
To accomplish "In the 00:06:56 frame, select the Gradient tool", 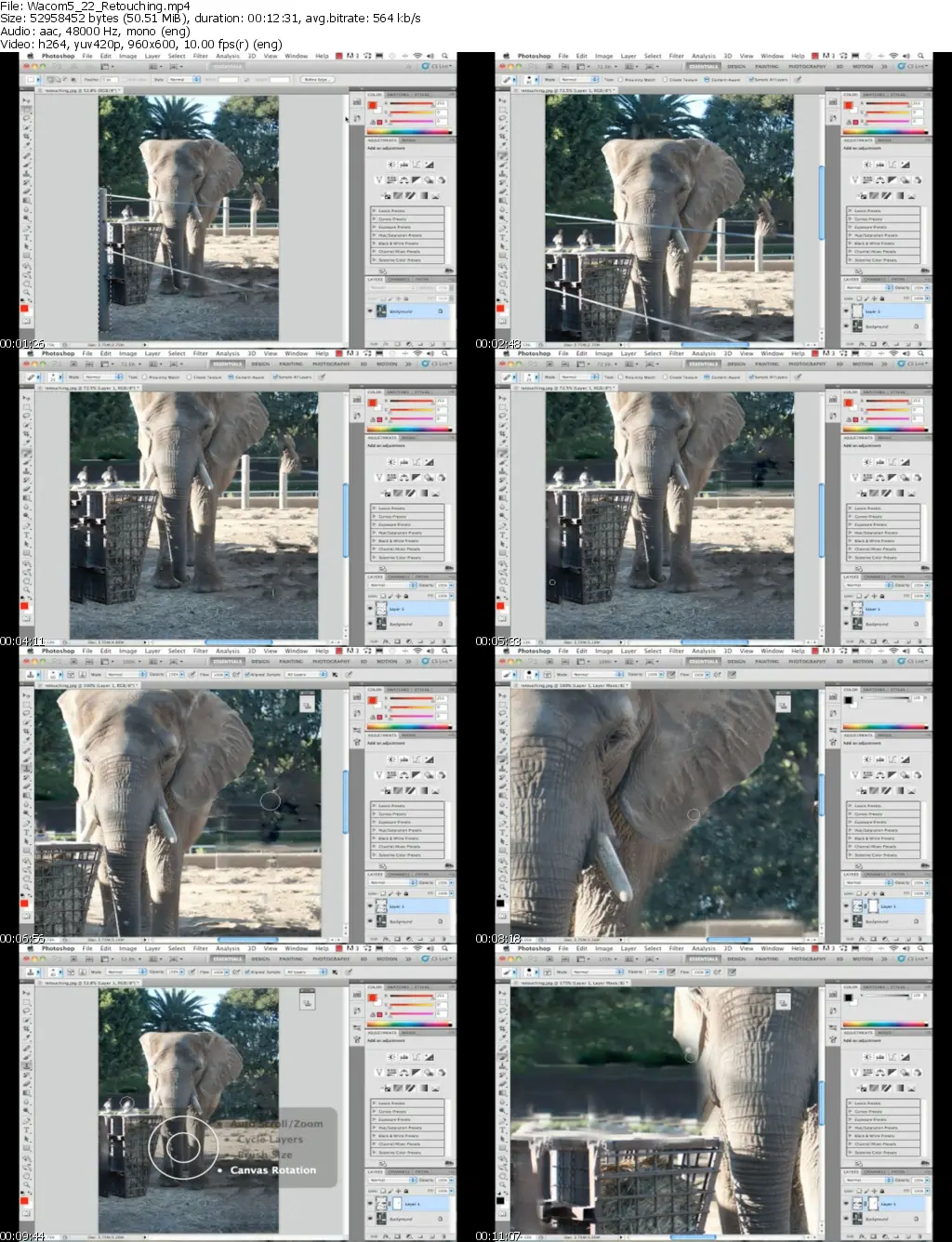I will (x=26, y=798).
